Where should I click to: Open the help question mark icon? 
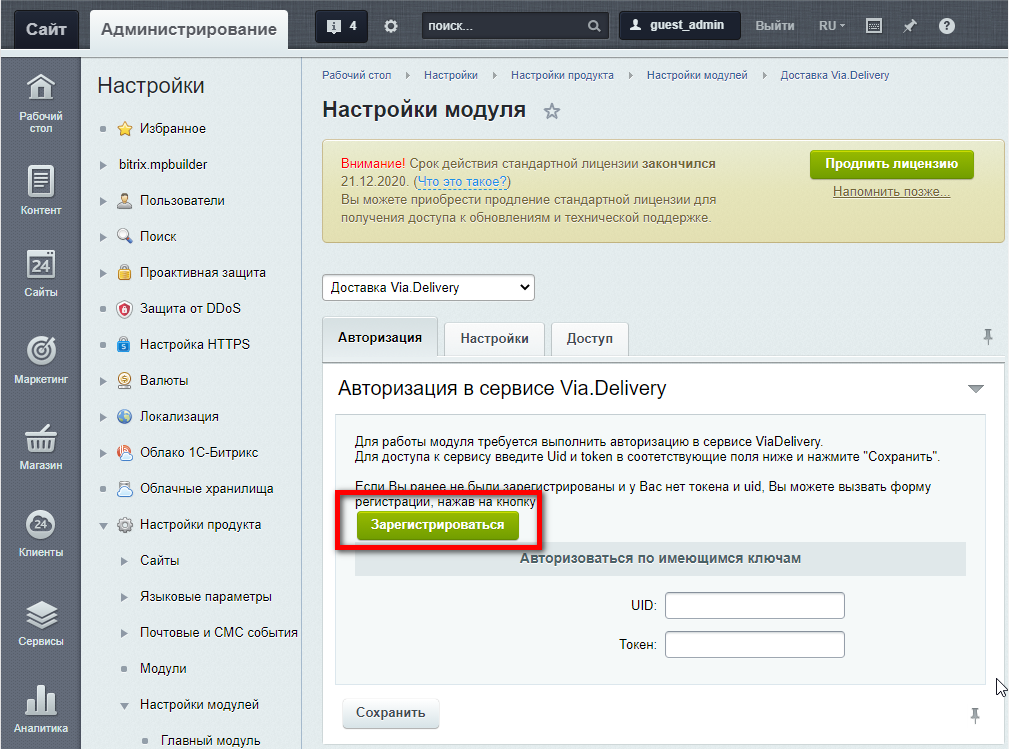(946, 26)
